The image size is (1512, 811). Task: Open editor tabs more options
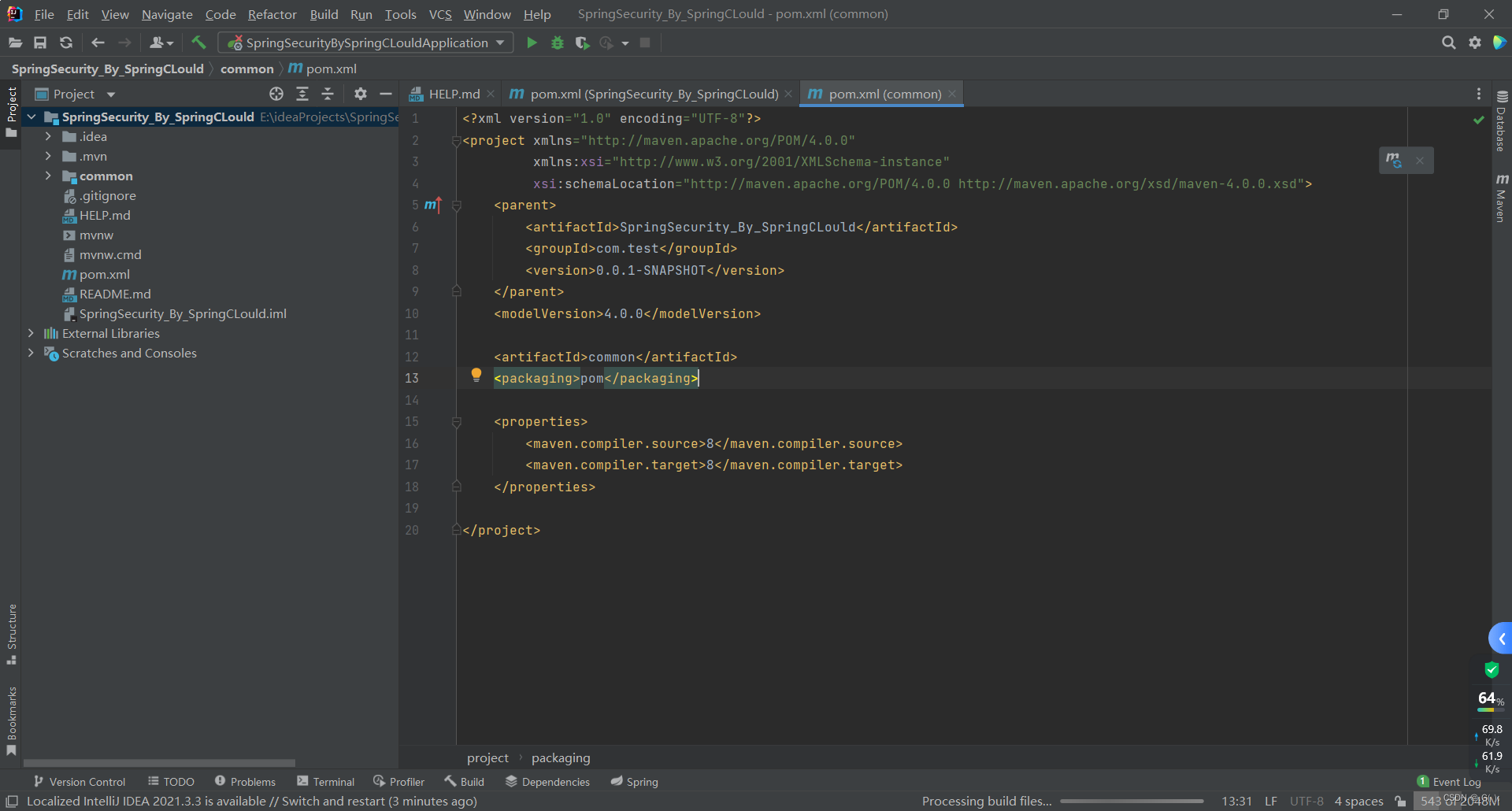coord(1479,94)
